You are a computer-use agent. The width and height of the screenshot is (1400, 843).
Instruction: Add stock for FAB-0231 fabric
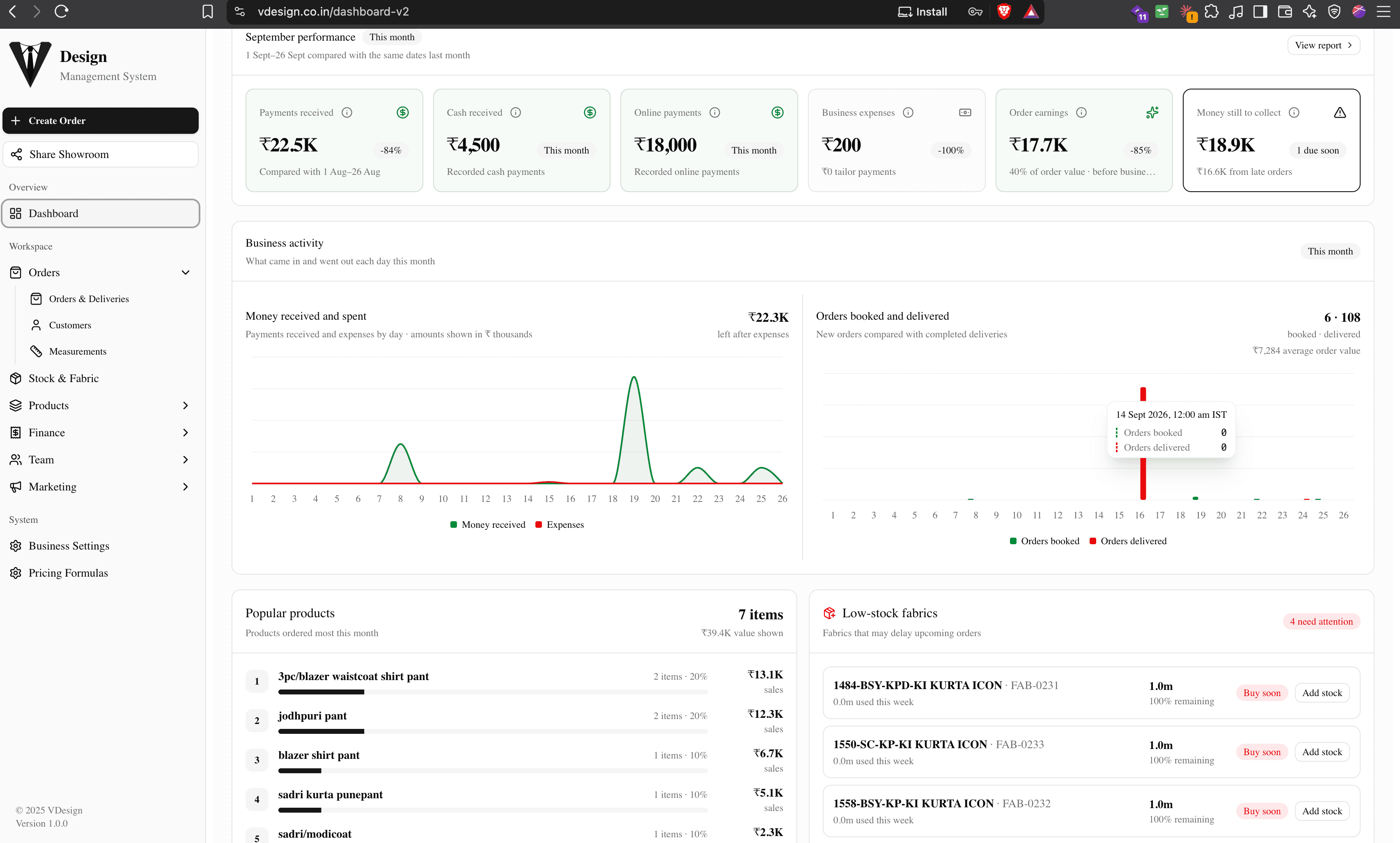point(1322,692)
